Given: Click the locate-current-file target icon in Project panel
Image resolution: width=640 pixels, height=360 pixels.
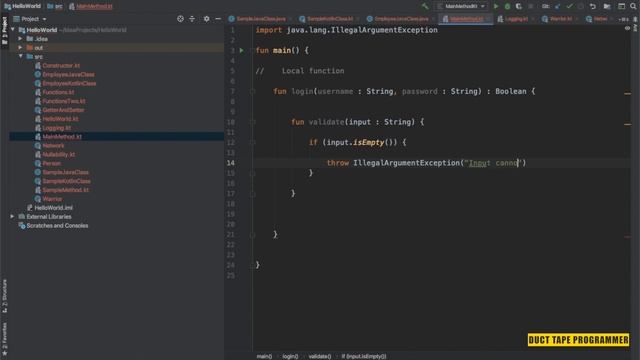Looking at the screenshot, I should (x=180, y=19).
